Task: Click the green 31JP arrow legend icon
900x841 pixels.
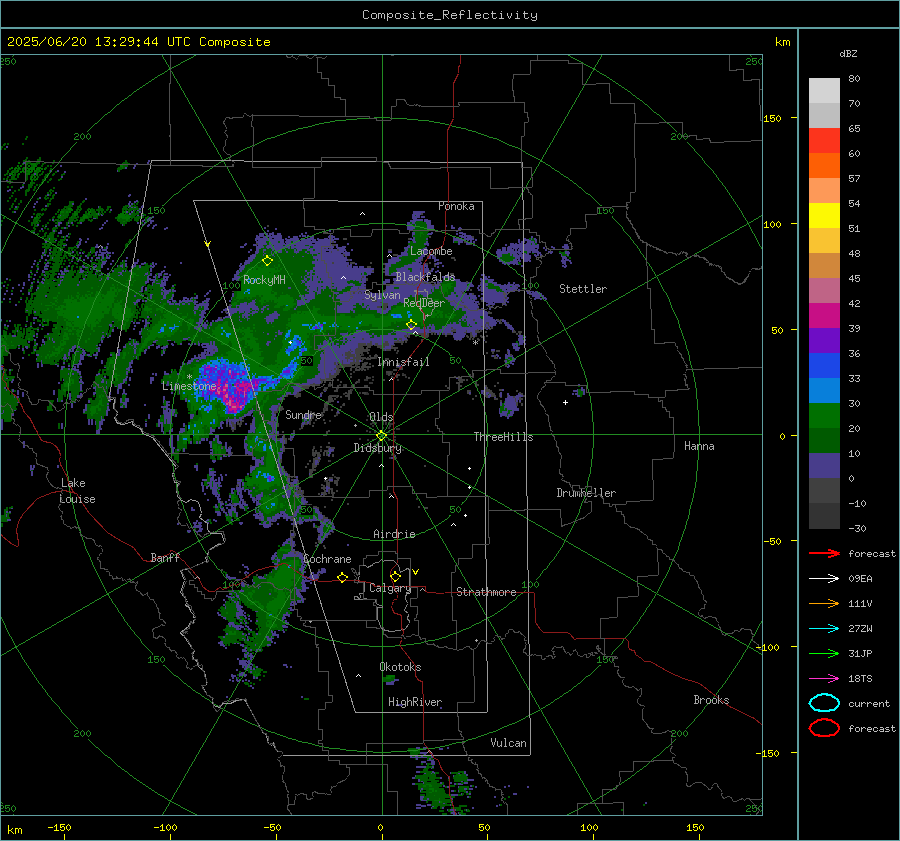Action: click(x=824, y=653)
